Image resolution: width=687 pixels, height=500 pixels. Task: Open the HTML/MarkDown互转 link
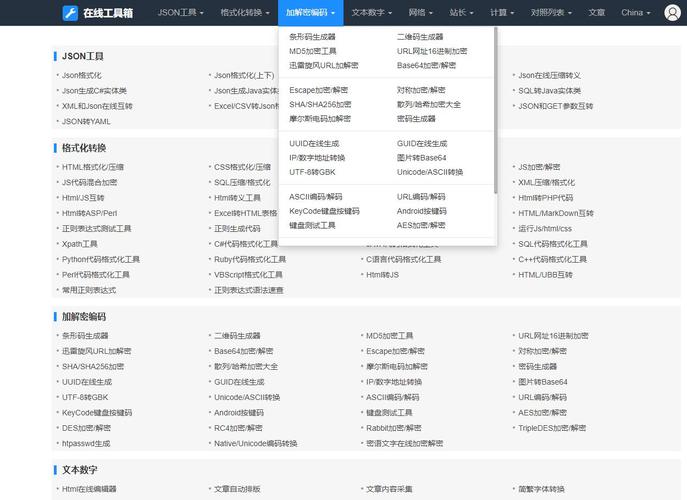pyautogui.click(x=556, y=213)
